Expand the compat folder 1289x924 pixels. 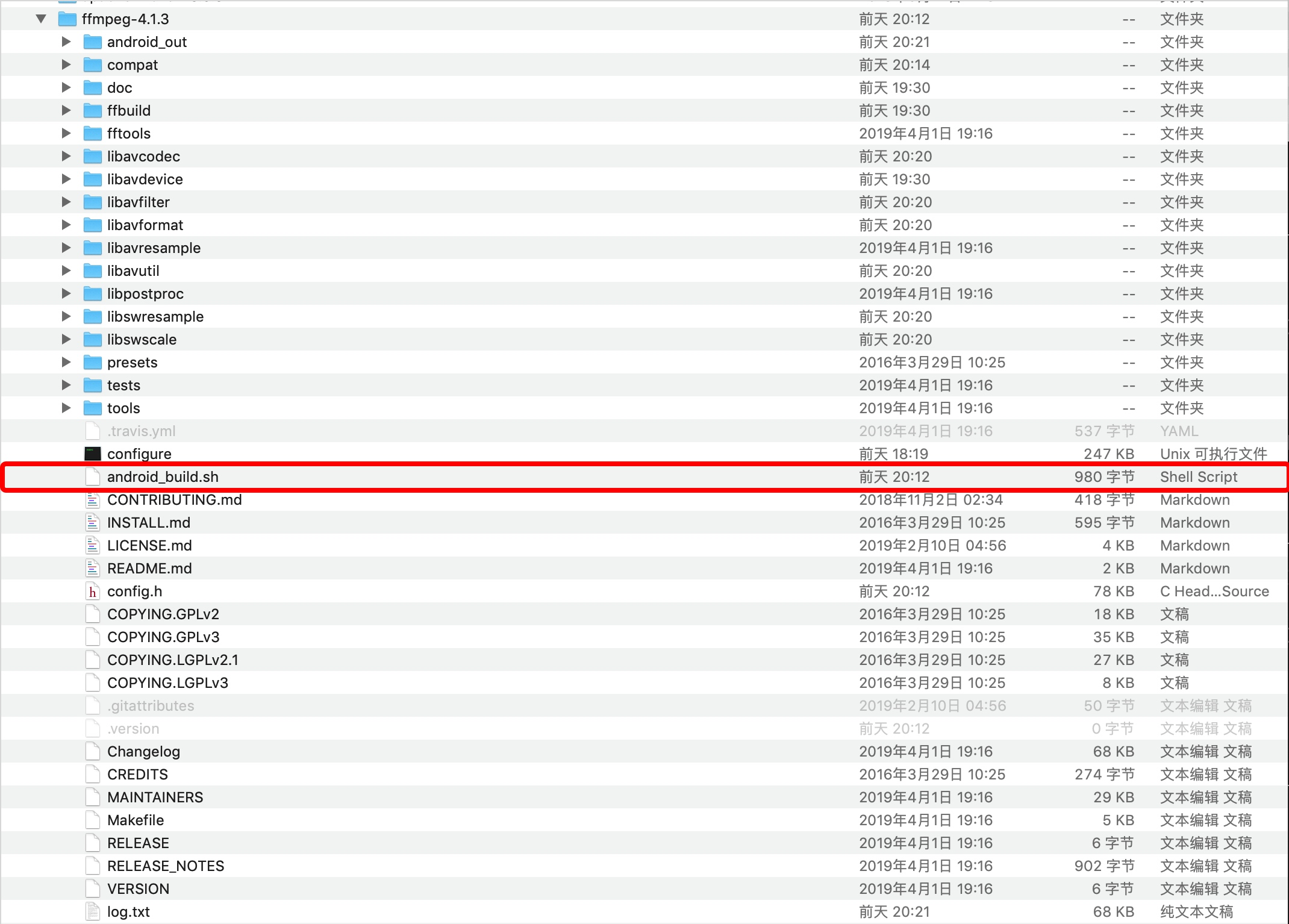click(66, 64)
